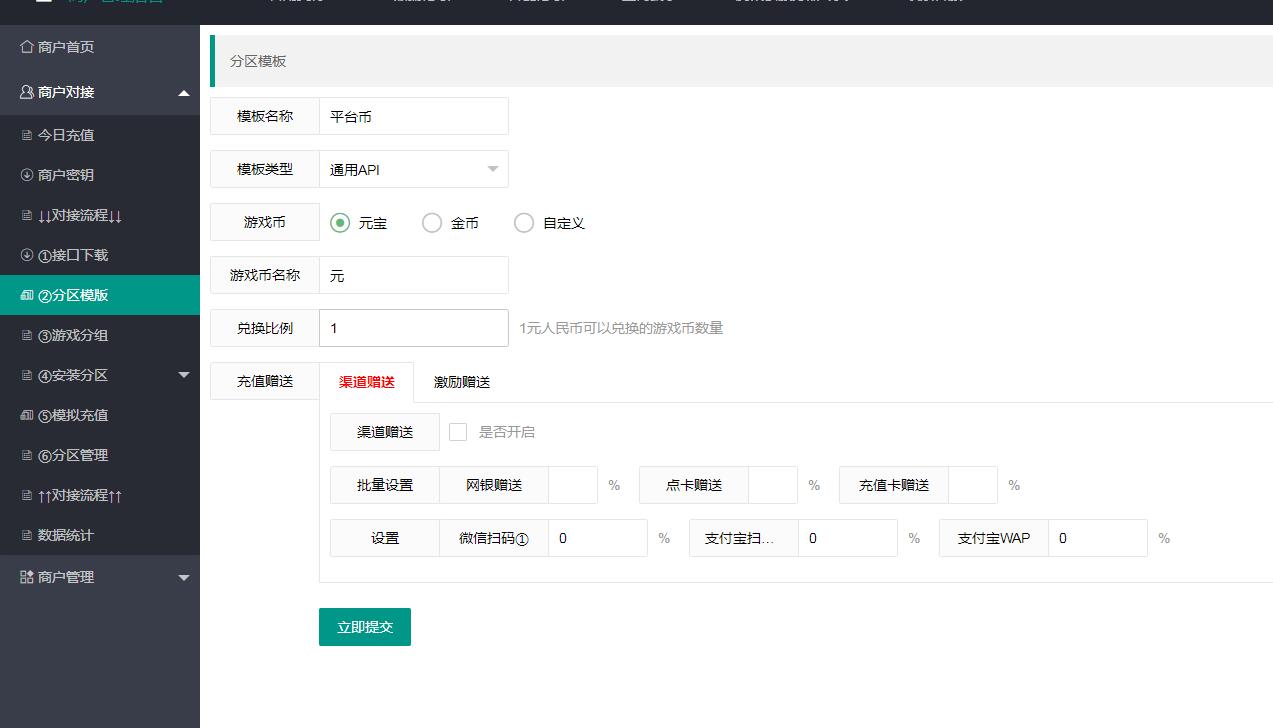Select the 金币 radio option
Viewport: 1273px width, 728px height.
pyautogui.click(x=432, y=223)
